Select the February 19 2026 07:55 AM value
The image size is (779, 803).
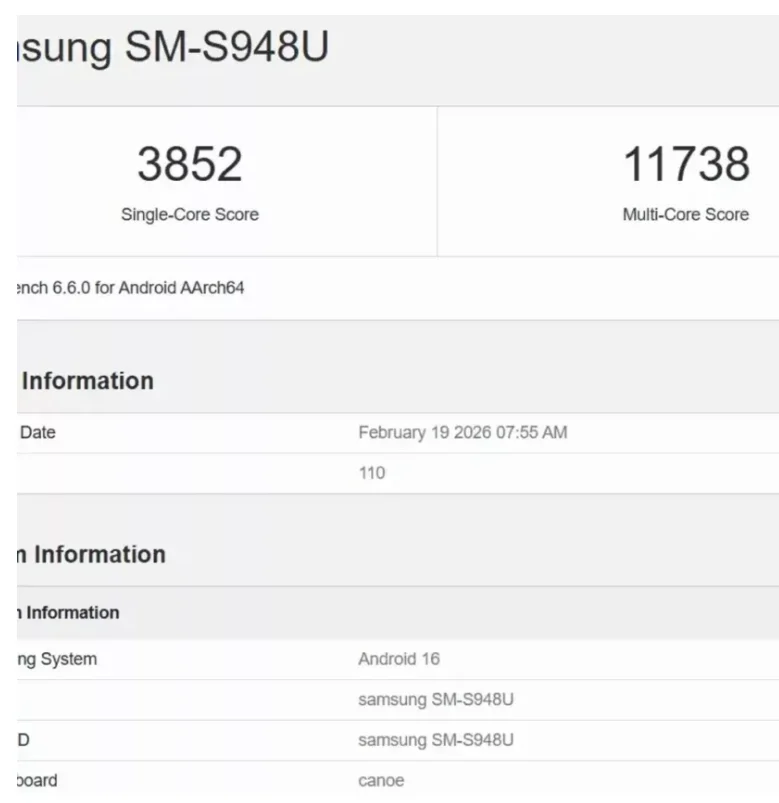tap(463, 433)
